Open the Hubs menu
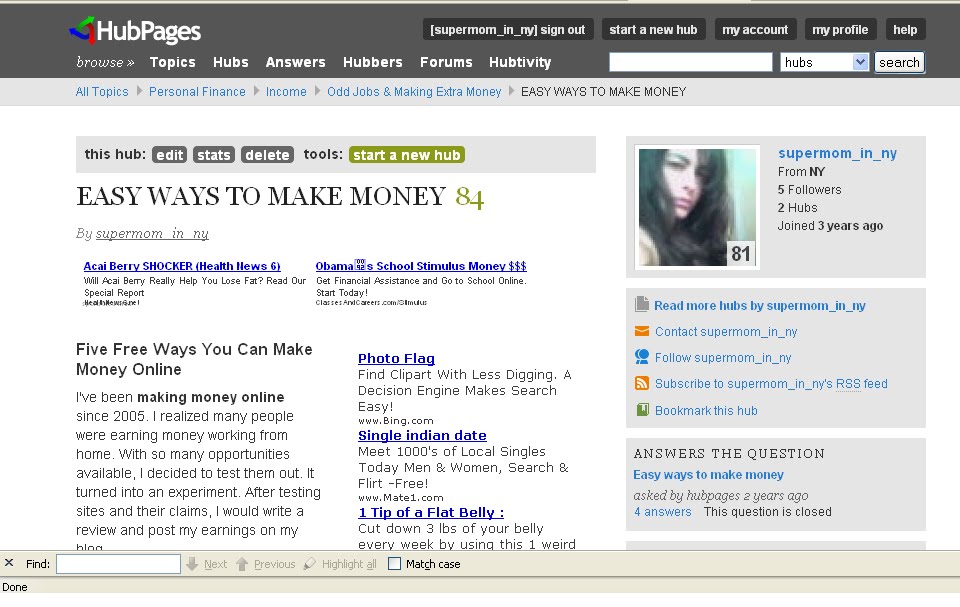This screenshot has width=960, height=607. [231, 62]
